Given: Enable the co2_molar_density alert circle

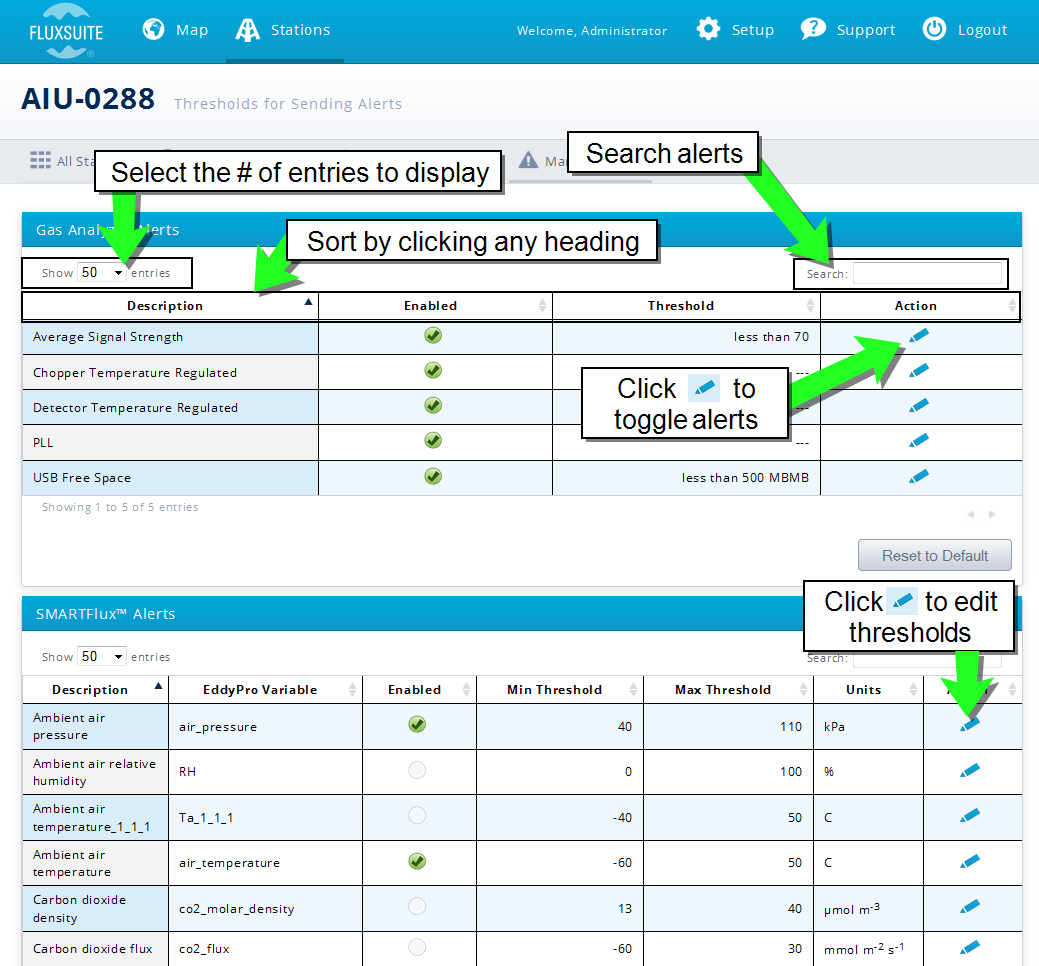Looking at the screenshot, I should click(417, 906).
